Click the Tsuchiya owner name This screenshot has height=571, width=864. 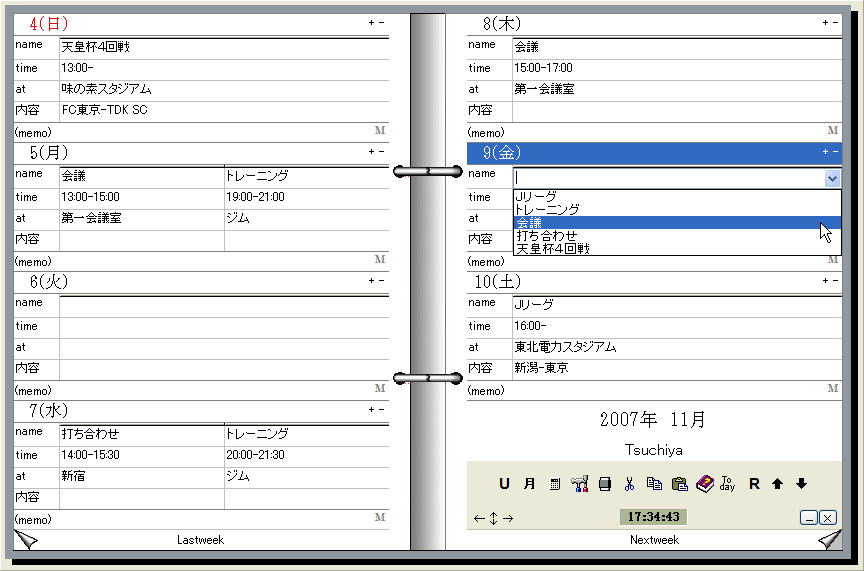pyautogui.click(x=654, y=450)
